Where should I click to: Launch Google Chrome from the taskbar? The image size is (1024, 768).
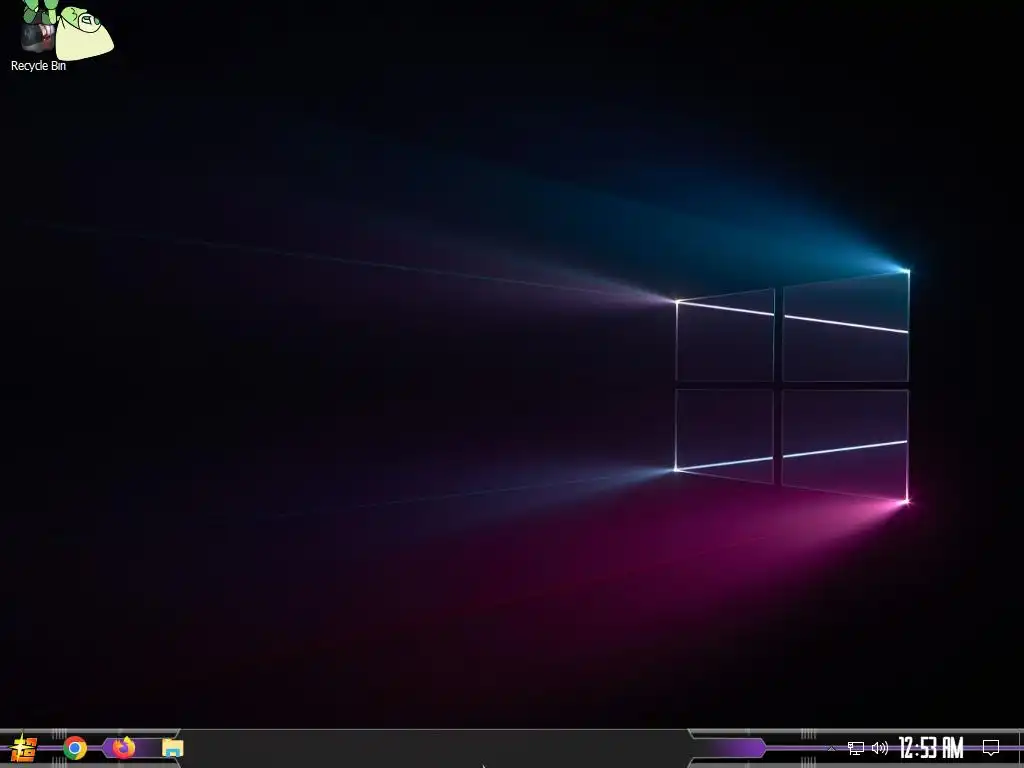75,748
